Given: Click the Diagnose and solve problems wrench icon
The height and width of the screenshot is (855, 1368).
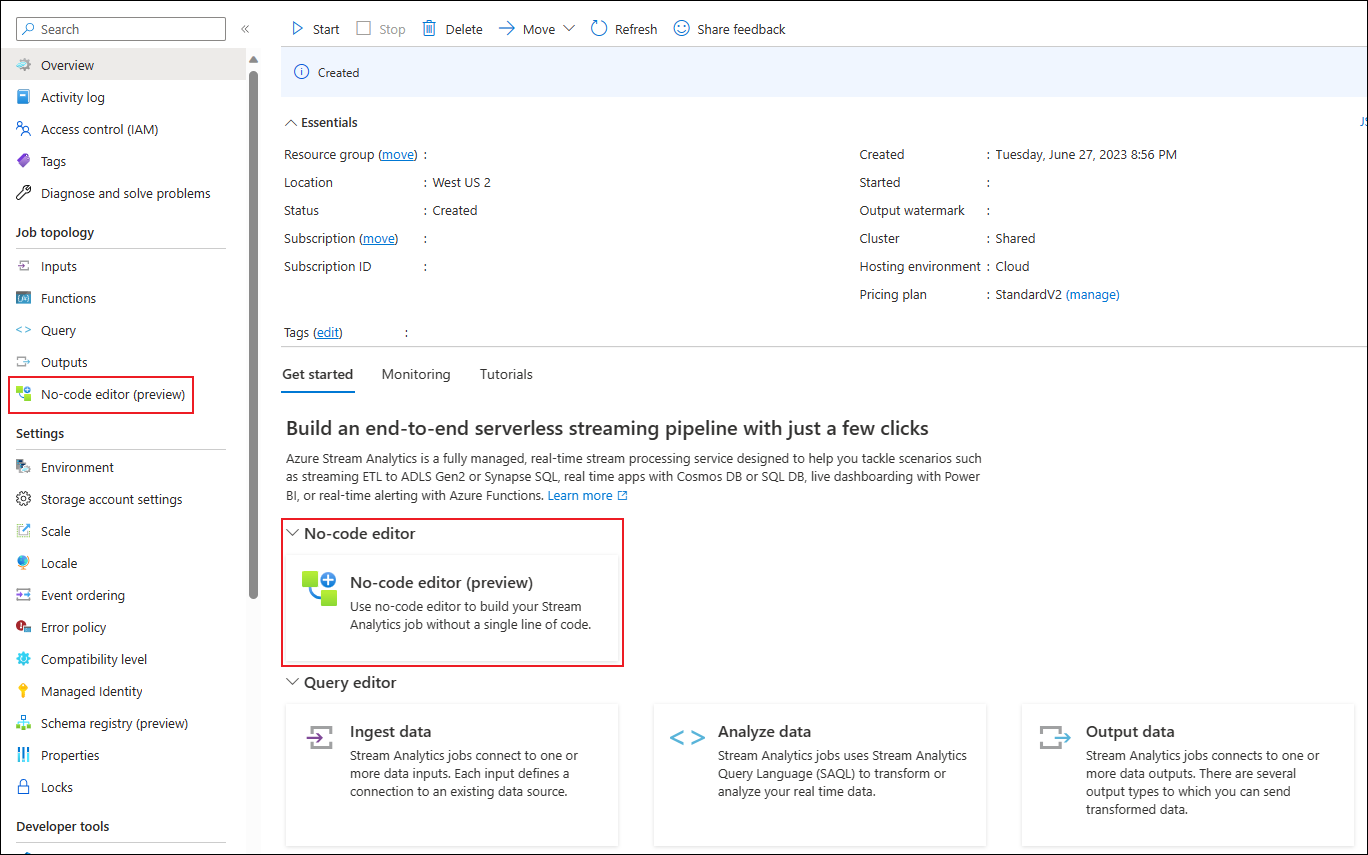Looking at the screenshot, I should pyautogui.click(x=24, y=193).
